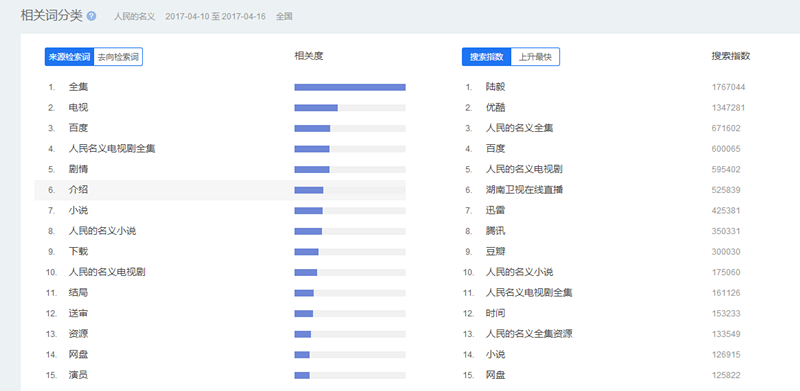Click the 演员 term at list bottom
Image resolution: width=800 pixels, height=391 pixels.
[x=79, y=375]
